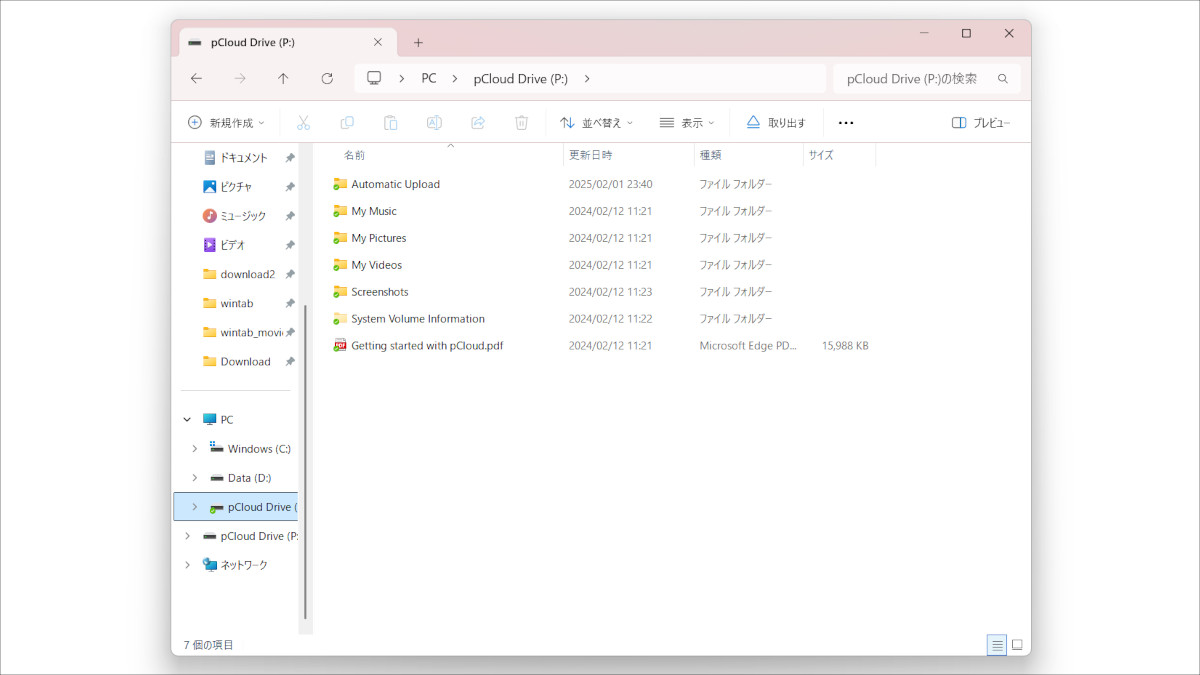Click the Copy icon
Screen dimensions: 1200x675
(347, 122)
